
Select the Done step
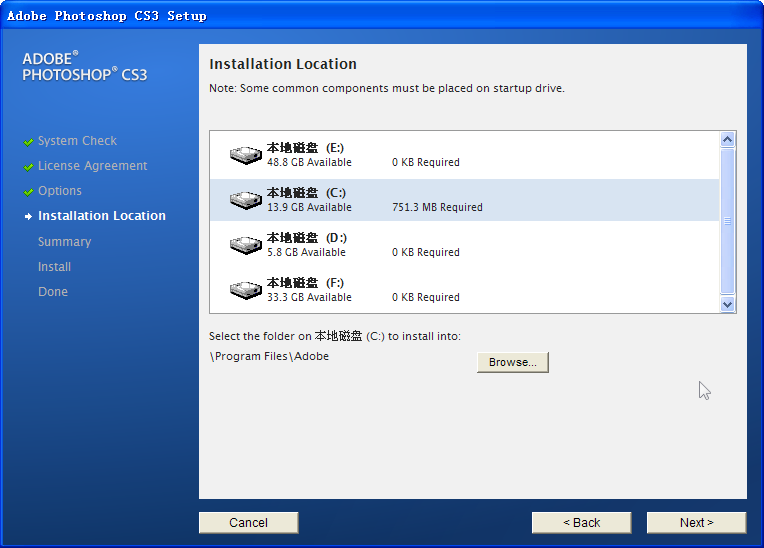(53, 291)
